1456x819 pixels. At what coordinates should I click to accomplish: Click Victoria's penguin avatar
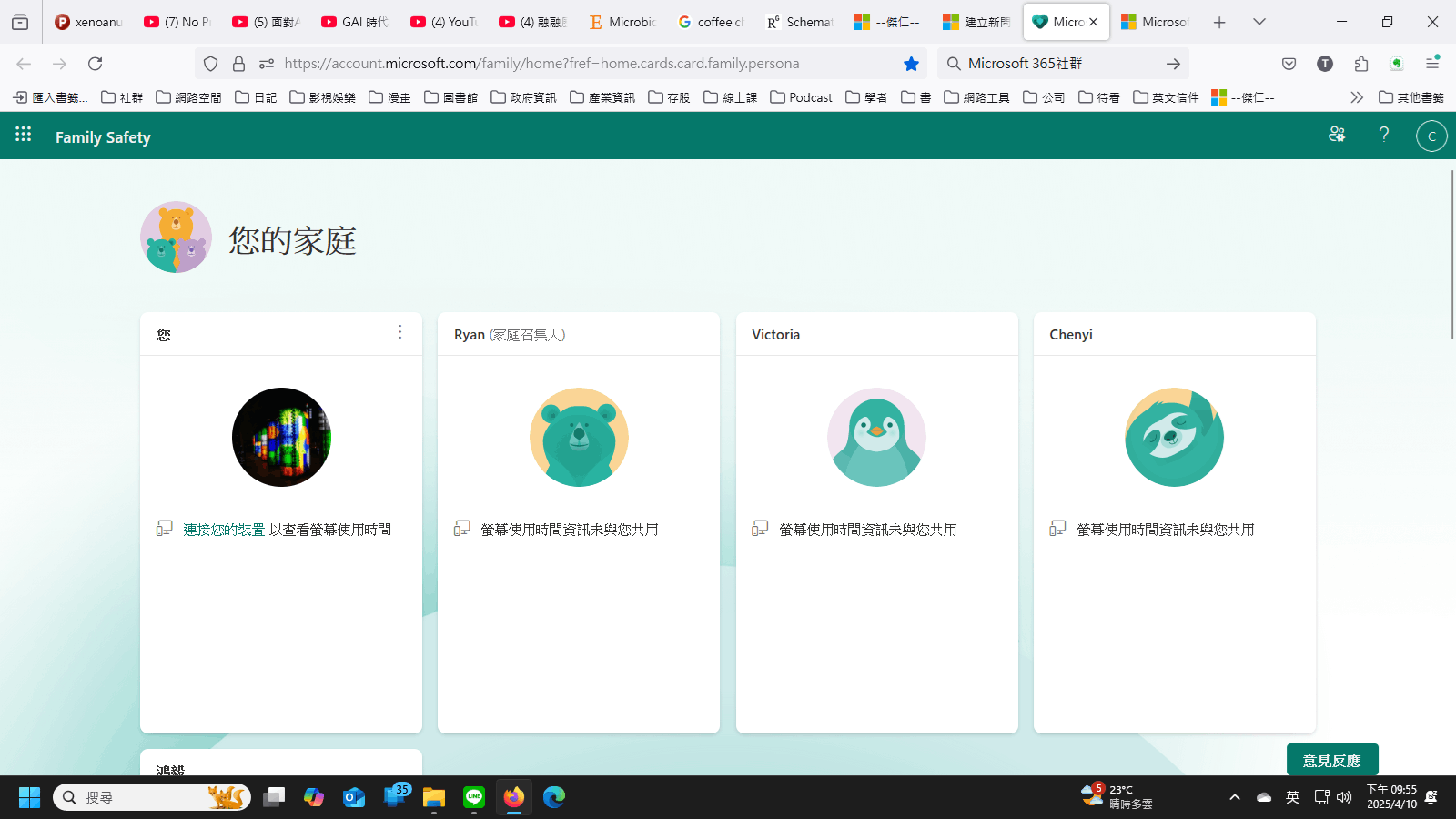coord(876,437)
